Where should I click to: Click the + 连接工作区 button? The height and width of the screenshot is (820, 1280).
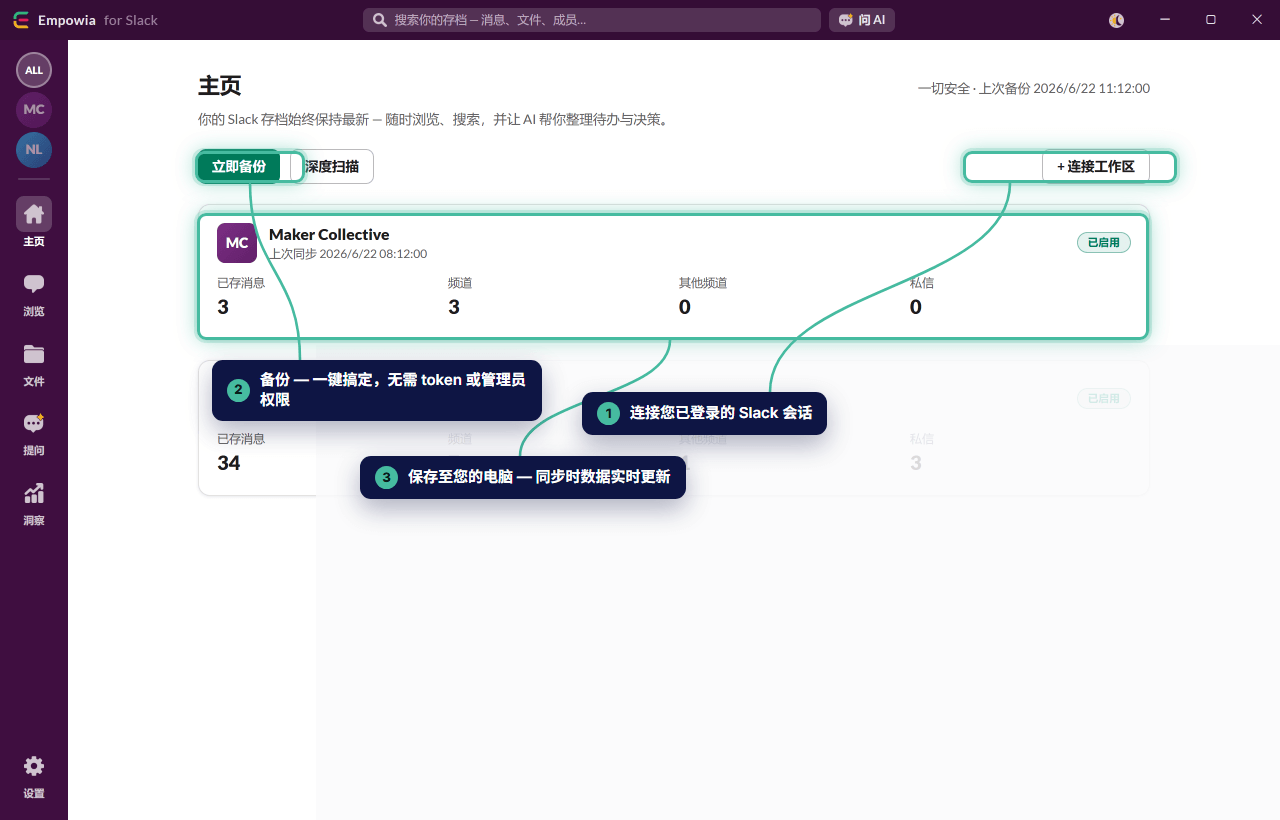tap(1096, 167)
